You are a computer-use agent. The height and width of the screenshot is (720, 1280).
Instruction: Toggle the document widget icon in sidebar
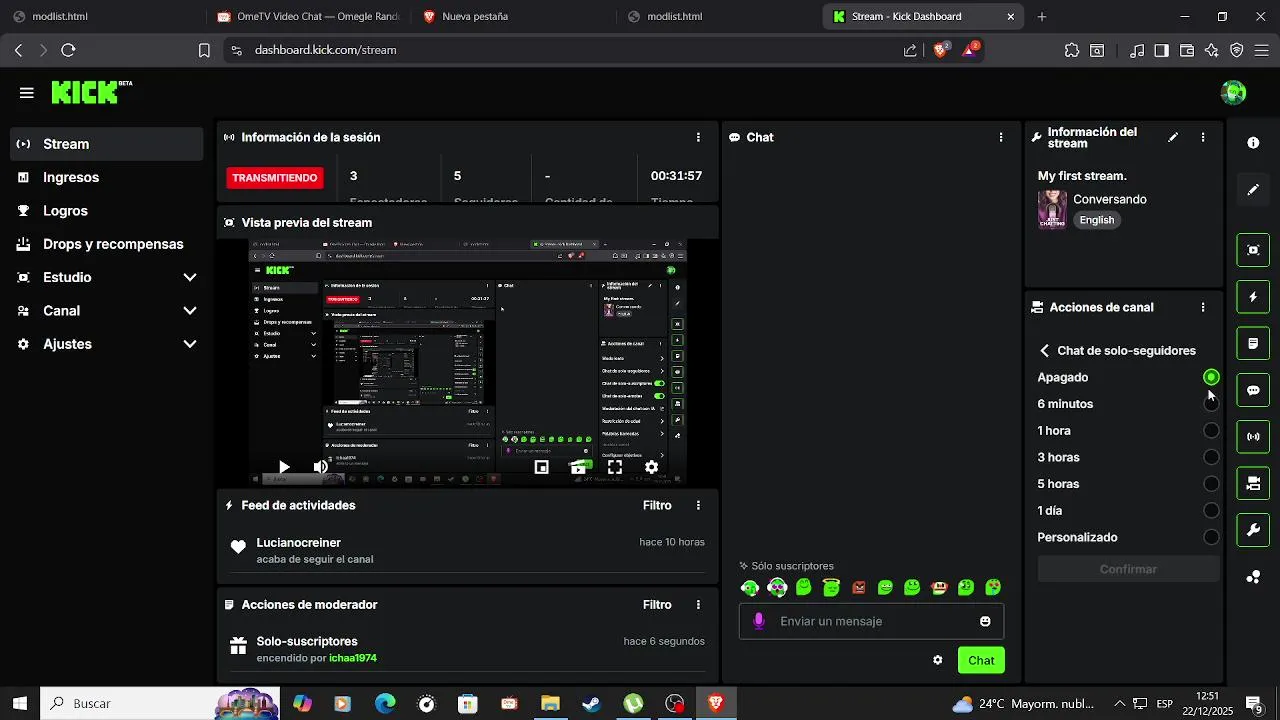pos(1253,344)
